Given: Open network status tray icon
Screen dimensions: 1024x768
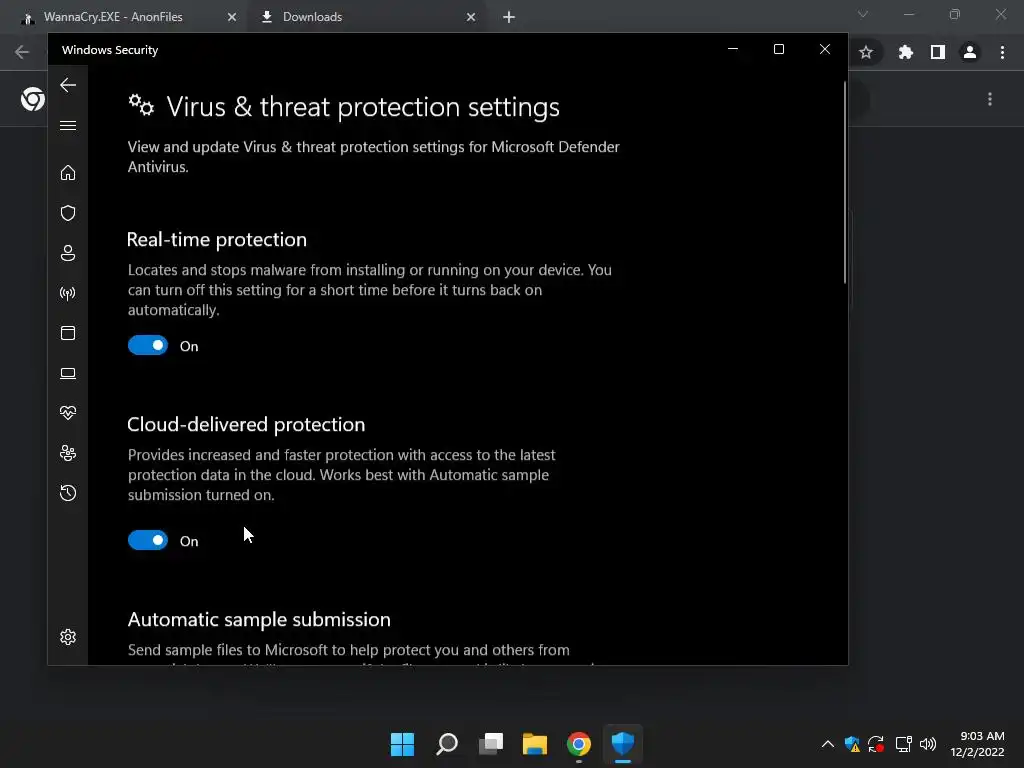Looking at the screenshot, I should coord(903,744).
